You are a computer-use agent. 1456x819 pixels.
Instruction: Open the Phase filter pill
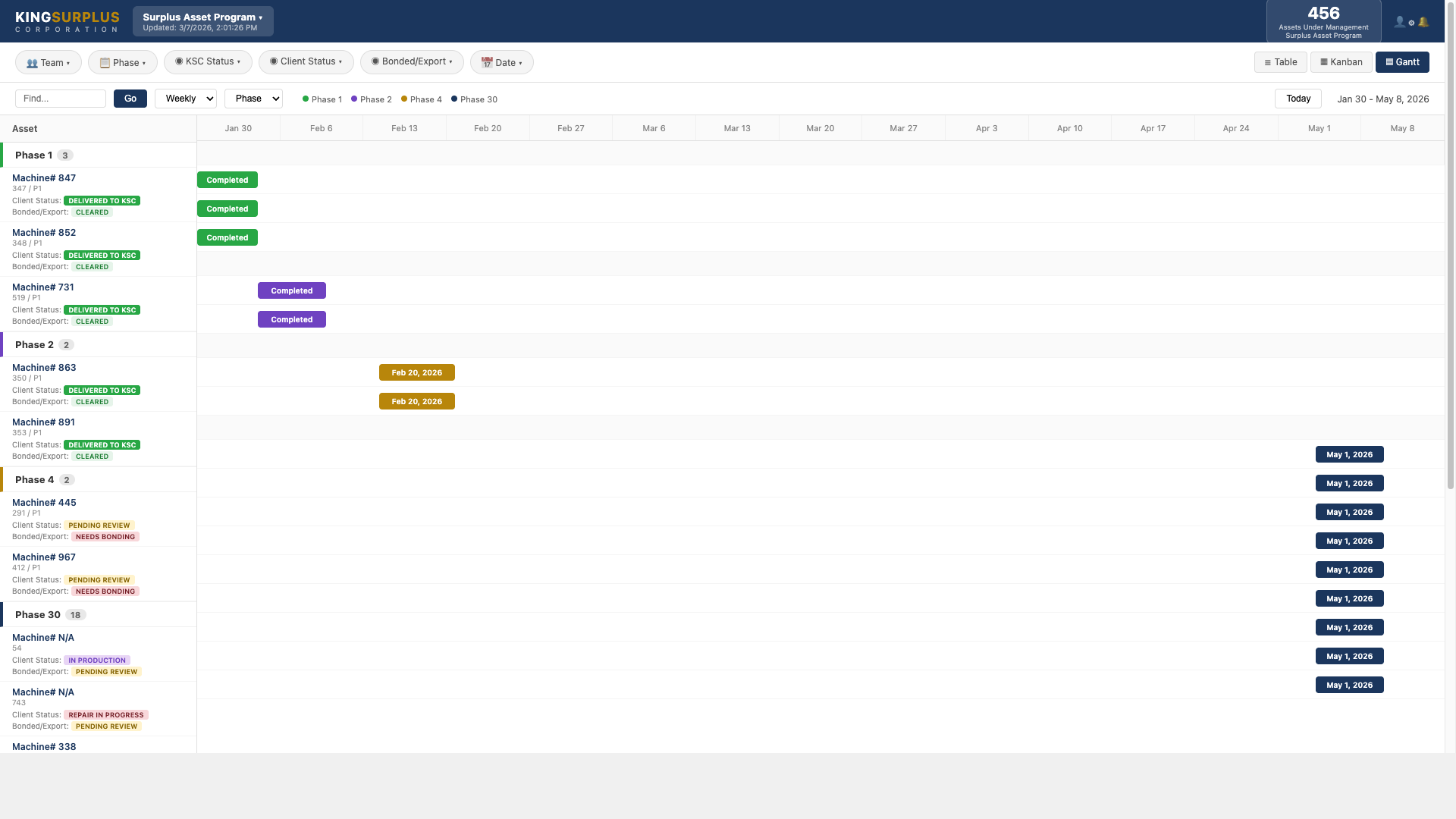(x=122, y=62)
